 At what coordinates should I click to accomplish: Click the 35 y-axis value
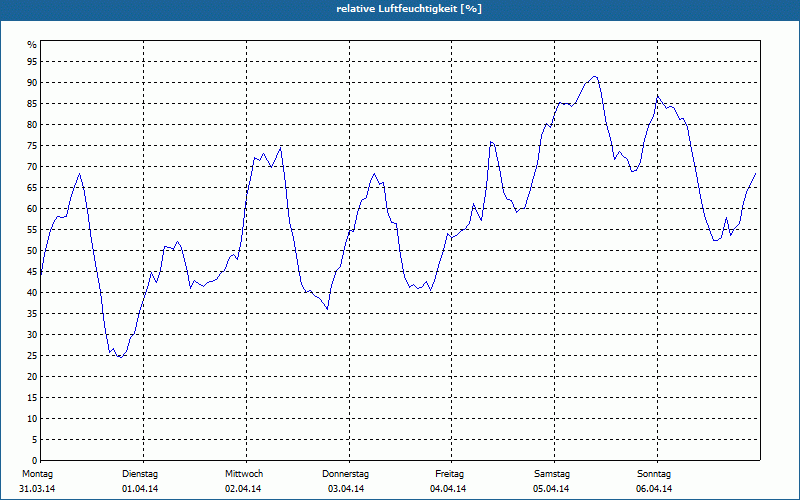(x=32, y=314)
